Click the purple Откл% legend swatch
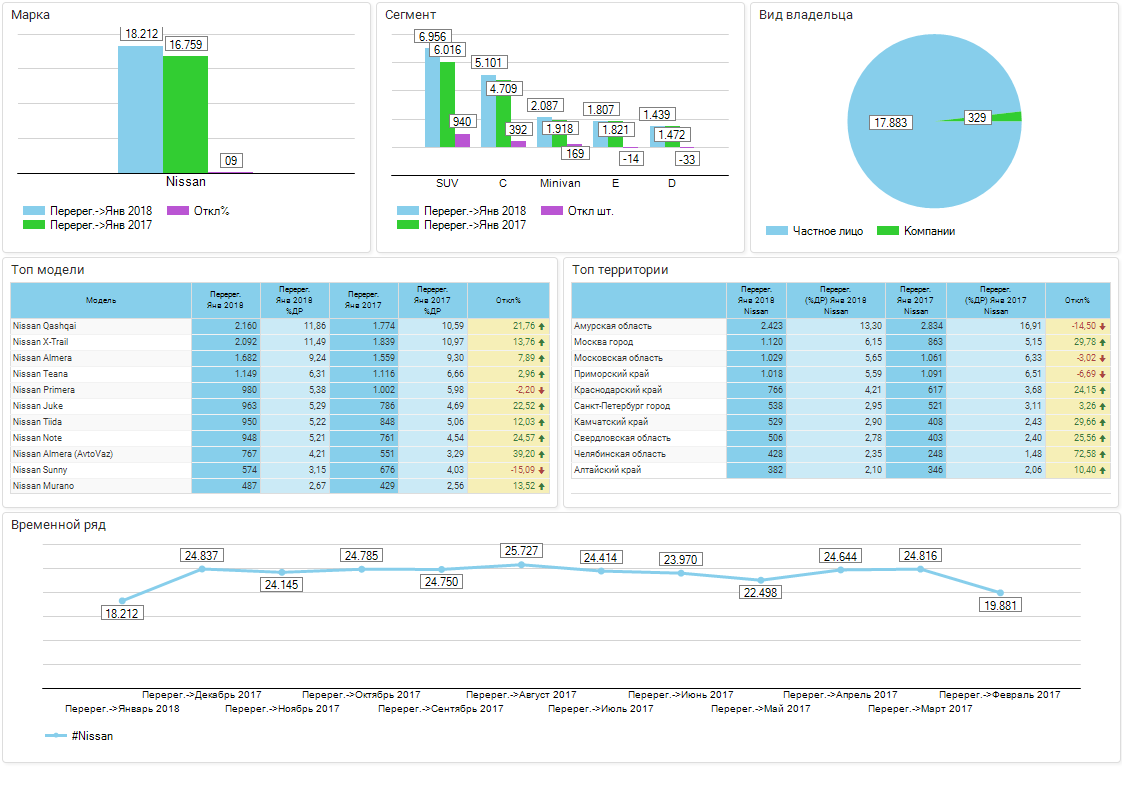Viewport: 1122px width, 793px height. click(x=178, y=211)
